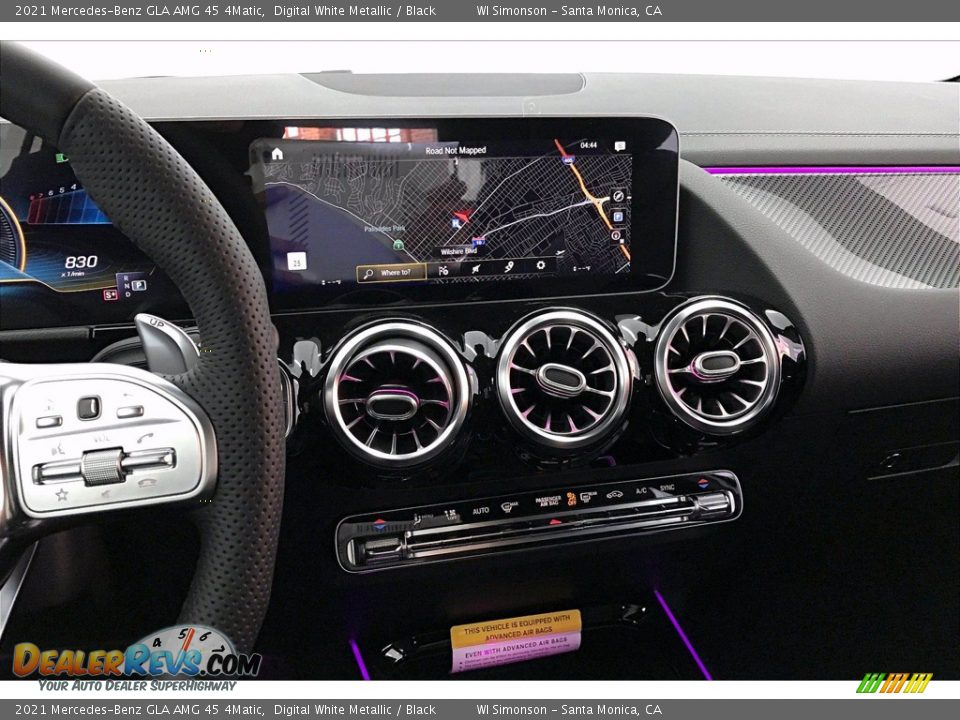Click the top caption '2021 Mercedes-Benz GLA AMG 45 4Matic'
Image resolution: width=960 pixels, height=720 pixels.
(140, 10)
